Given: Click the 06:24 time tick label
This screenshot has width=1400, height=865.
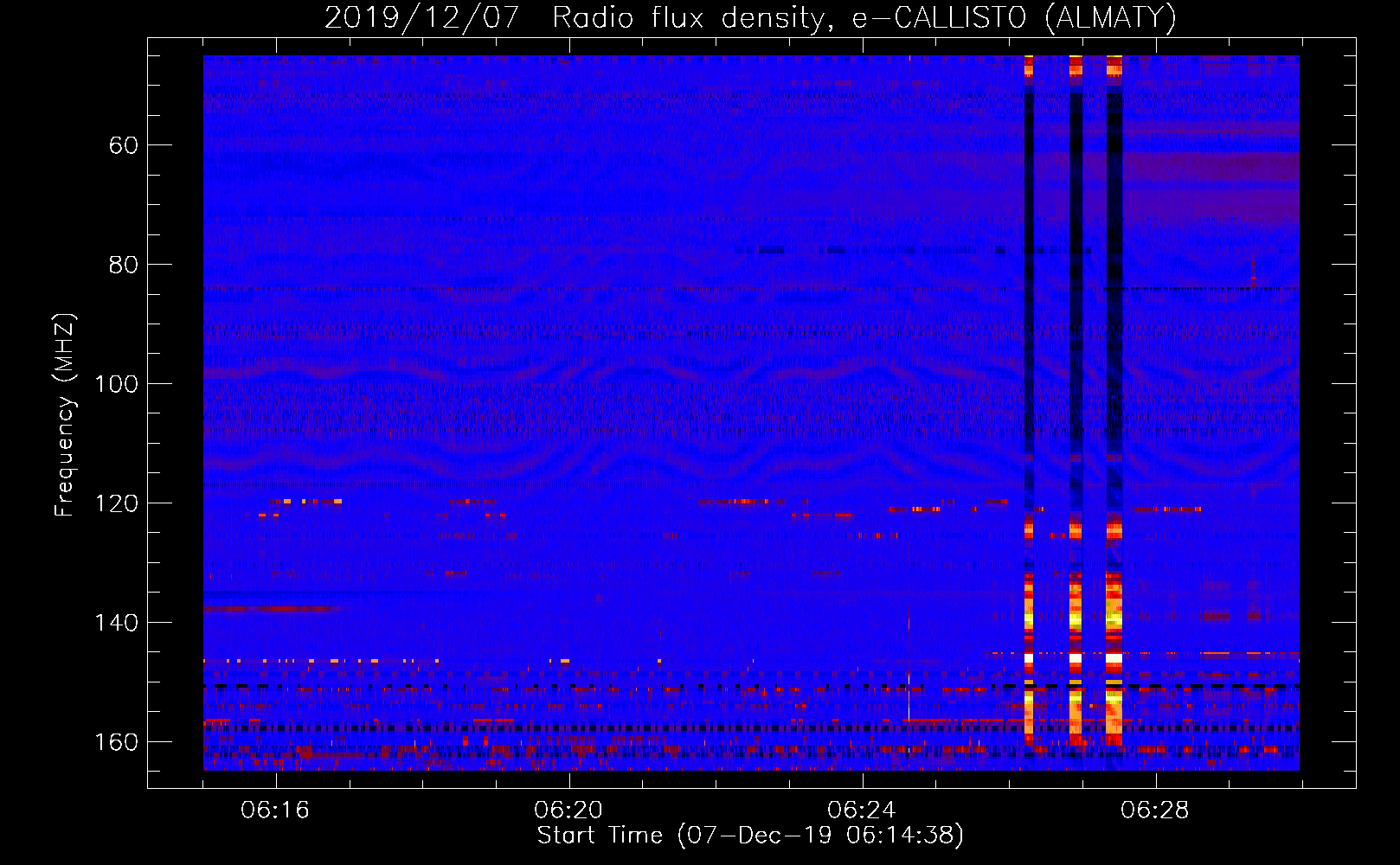Looking at the screenshot, I should pos(862,811).
